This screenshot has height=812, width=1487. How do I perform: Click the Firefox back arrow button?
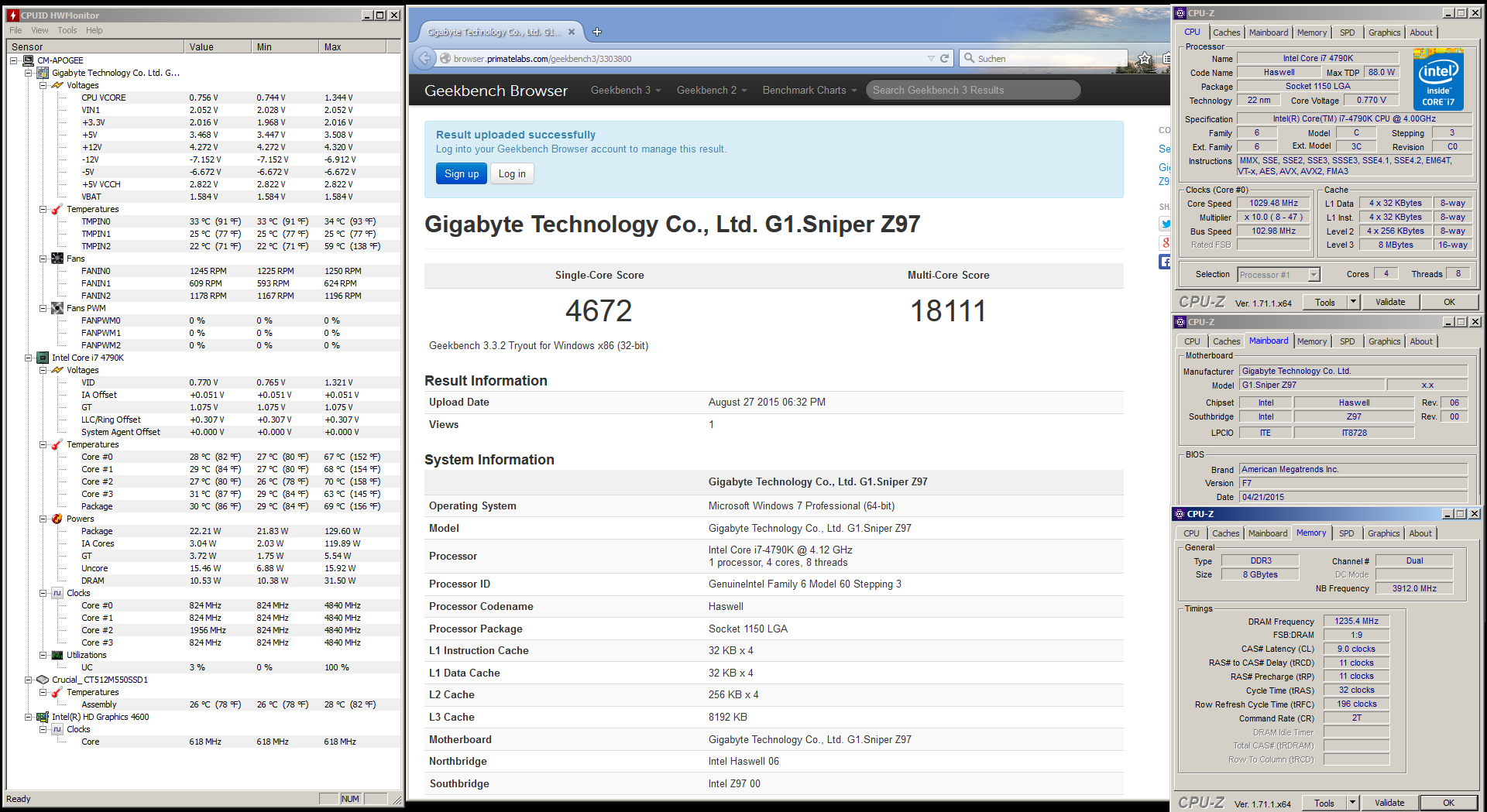point(424,58)
